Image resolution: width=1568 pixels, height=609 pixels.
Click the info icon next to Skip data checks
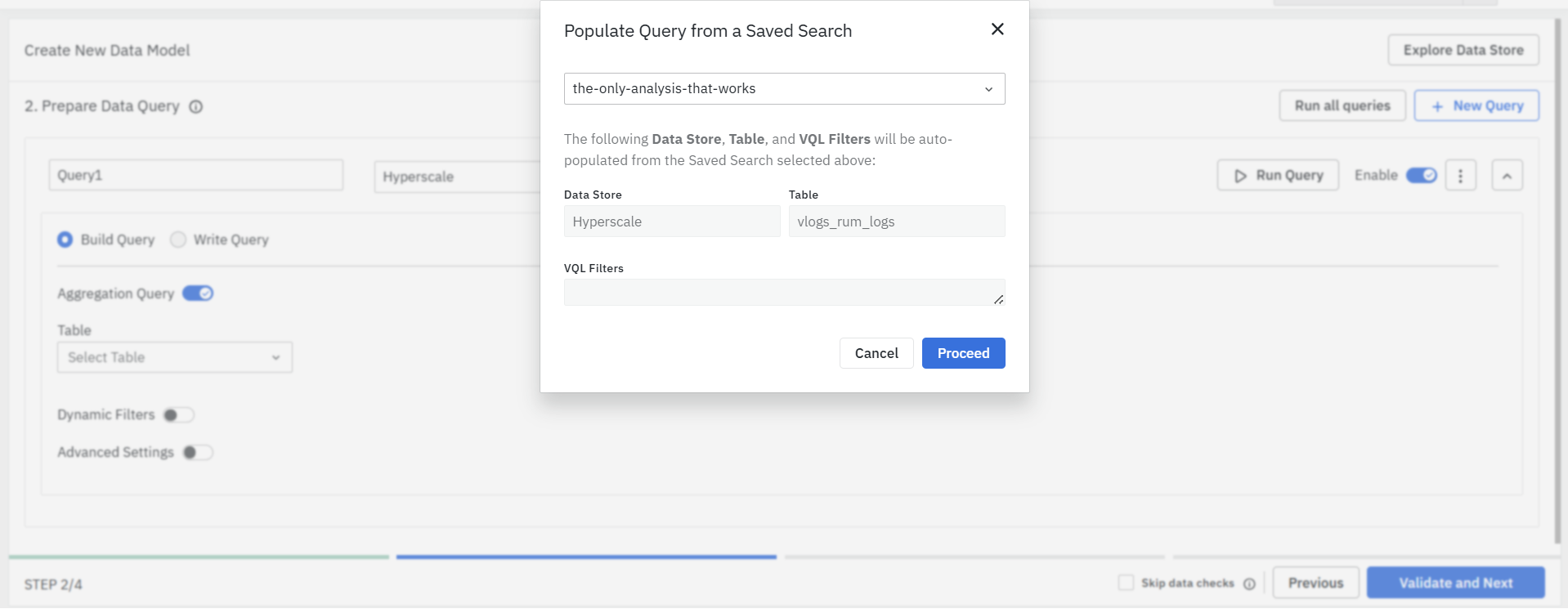1249,584
